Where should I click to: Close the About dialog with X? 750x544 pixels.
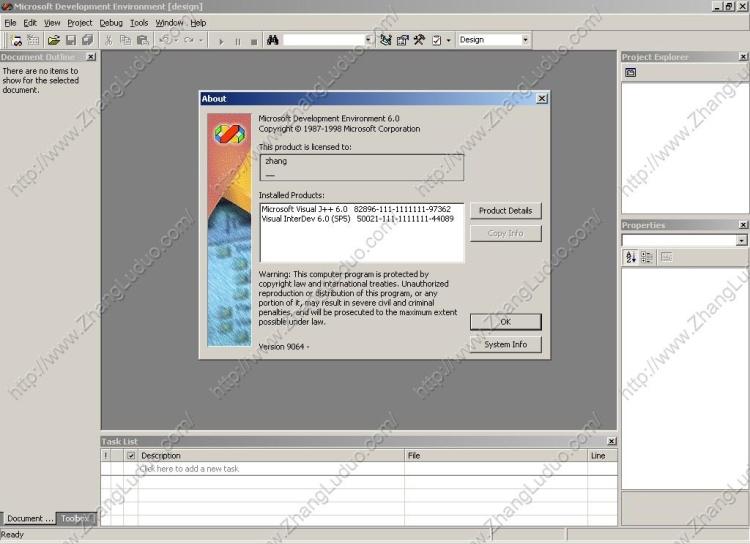[x=541, y=99]
